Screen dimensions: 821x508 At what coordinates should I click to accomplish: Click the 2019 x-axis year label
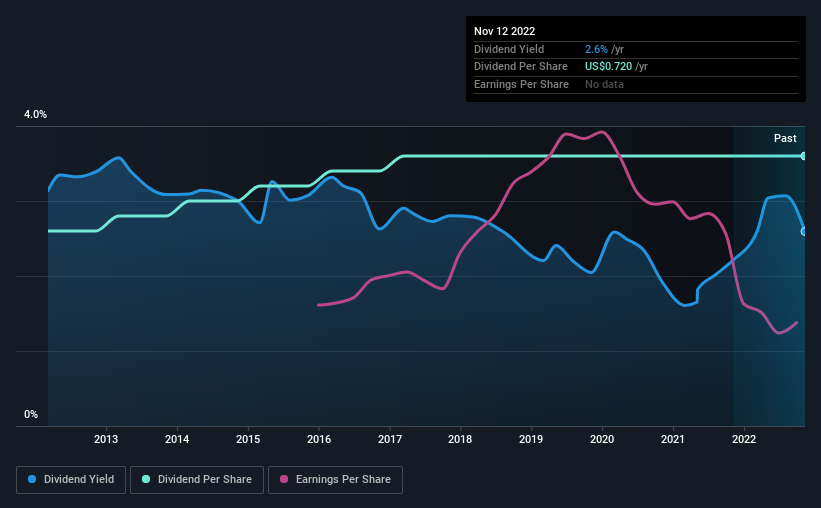pyautogui.click(x=531, y=439)
